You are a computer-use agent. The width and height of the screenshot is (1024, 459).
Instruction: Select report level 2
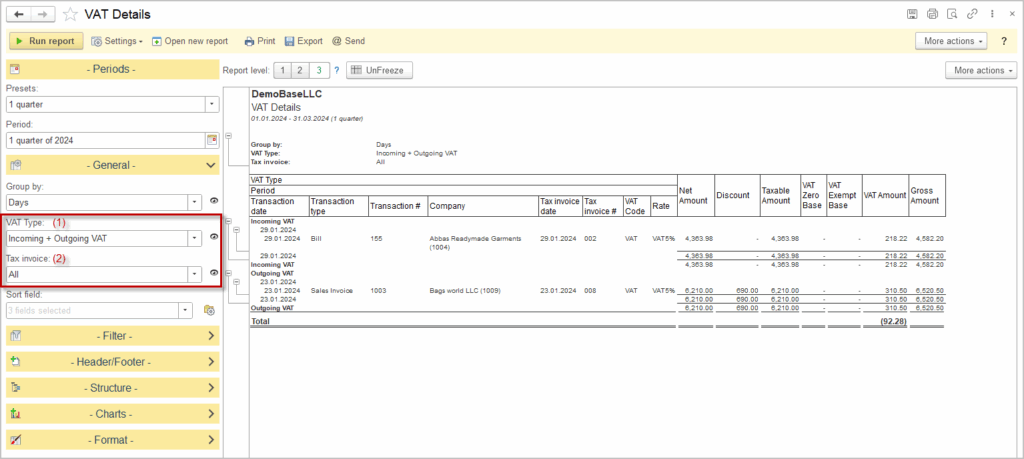301,70
